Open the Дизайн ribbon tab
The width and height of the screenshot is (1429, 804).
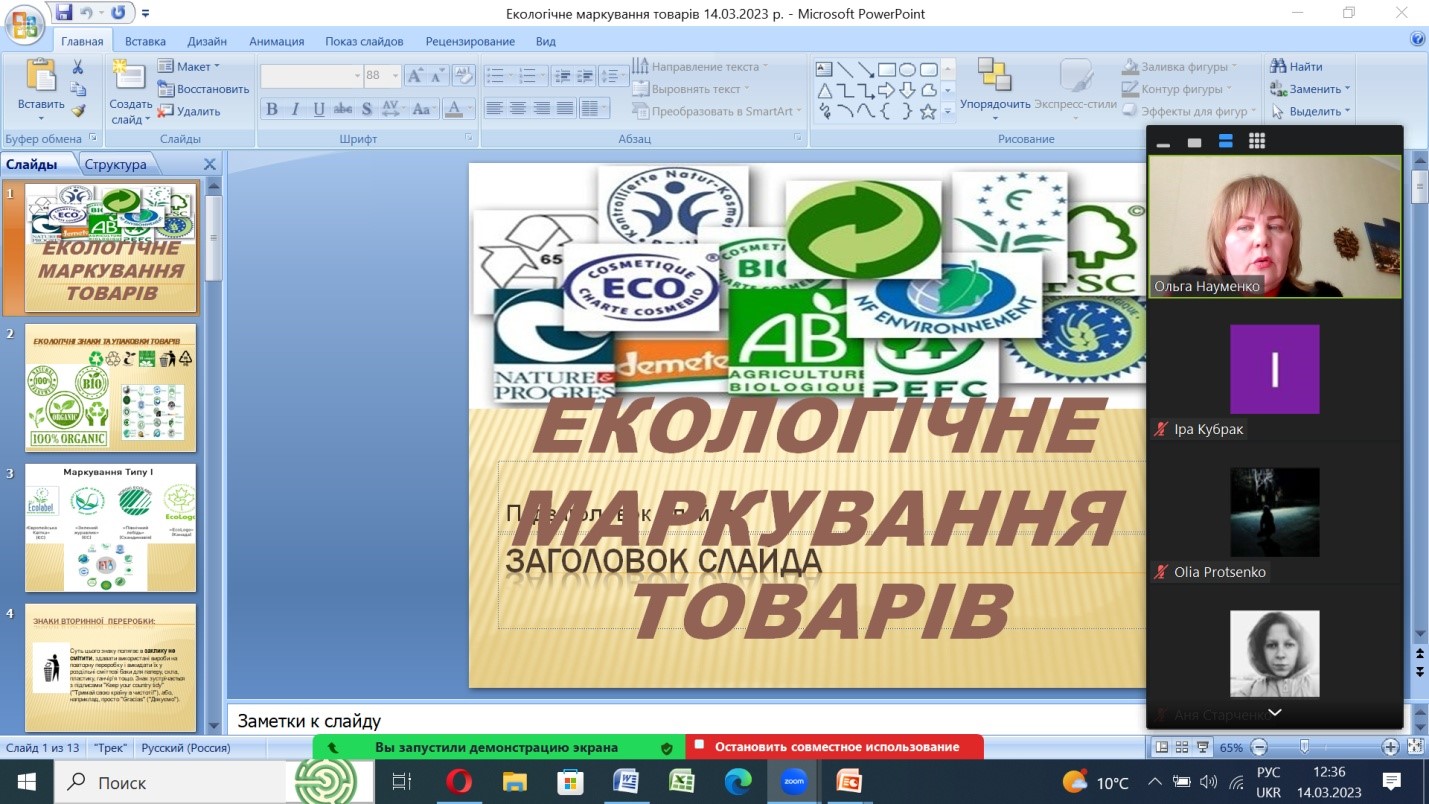pyautogui.click(x=207, y=41)
